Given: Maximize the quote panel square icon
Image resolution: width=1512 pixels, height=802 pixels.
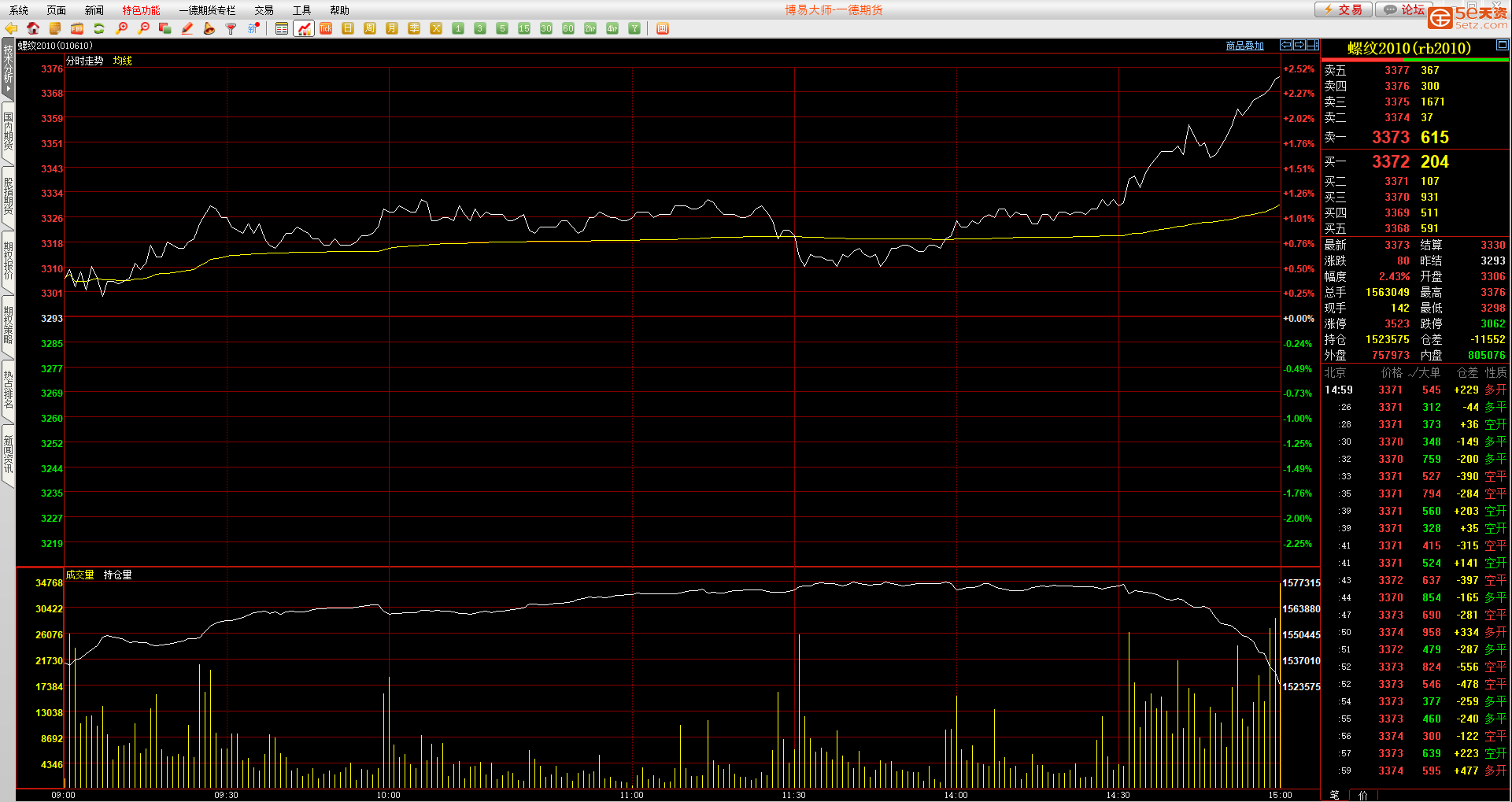Looking at the screenshot, I should 1502,45.
